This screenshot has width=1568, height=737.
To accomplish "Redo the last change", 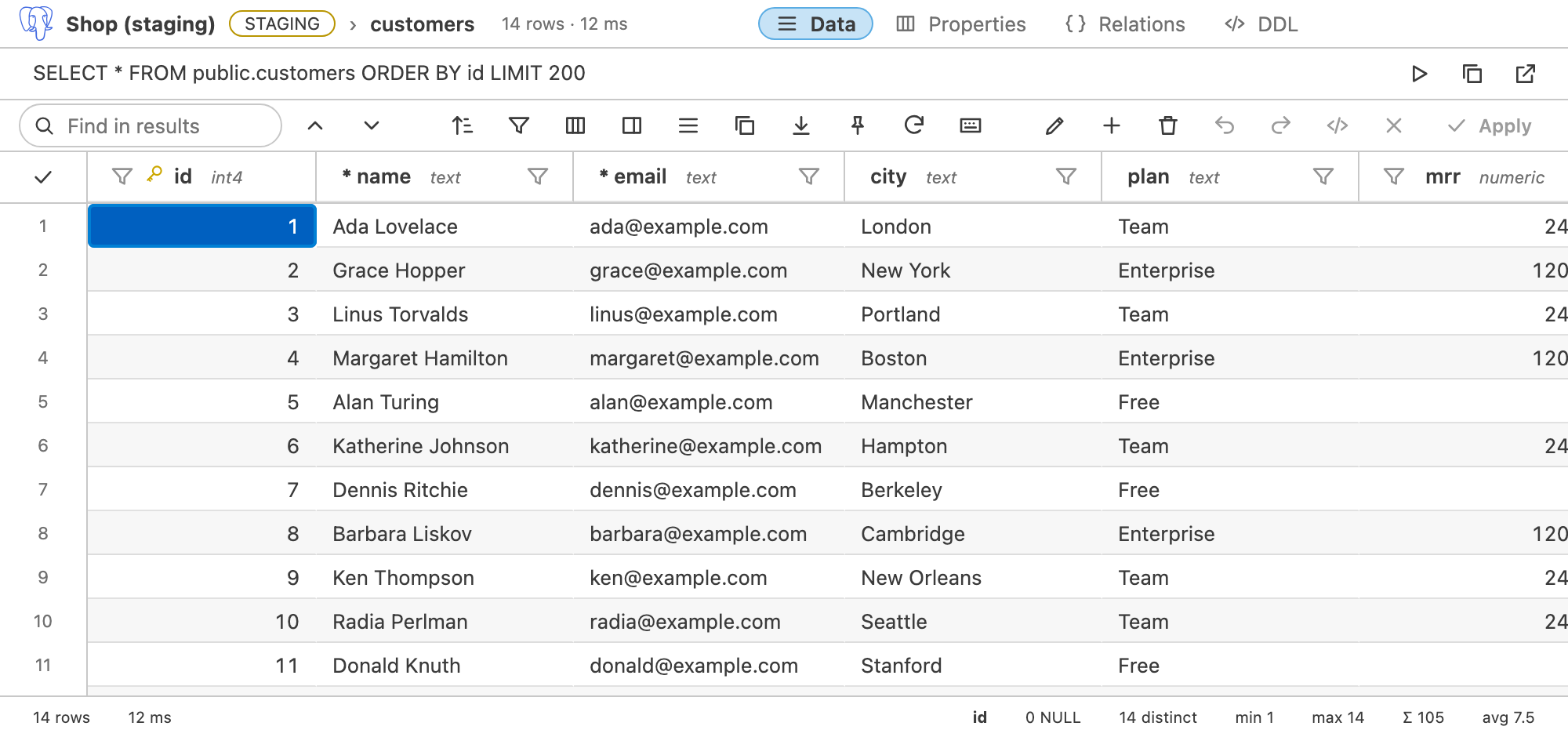I will pos(1281,125).
